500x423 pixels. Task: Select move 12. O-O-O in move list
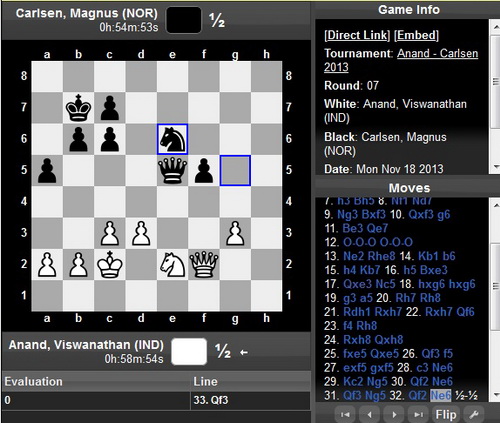(360, 242)
